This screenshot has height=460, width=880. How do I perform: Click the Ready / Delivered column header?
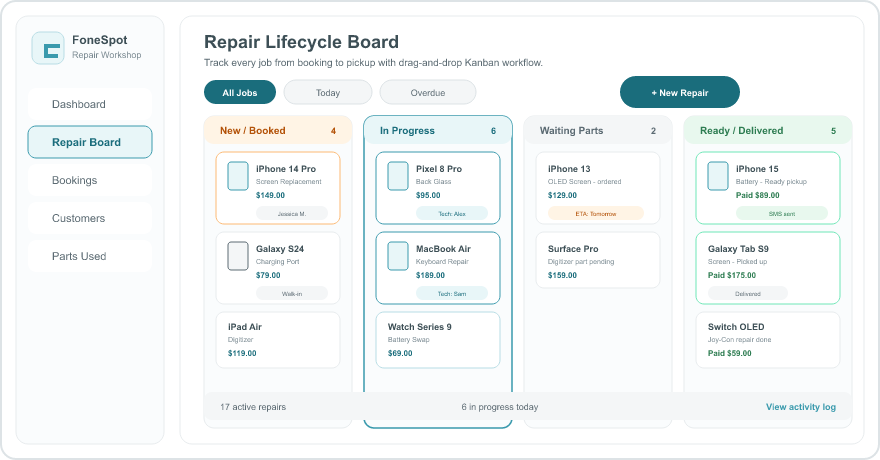[768, 130]
